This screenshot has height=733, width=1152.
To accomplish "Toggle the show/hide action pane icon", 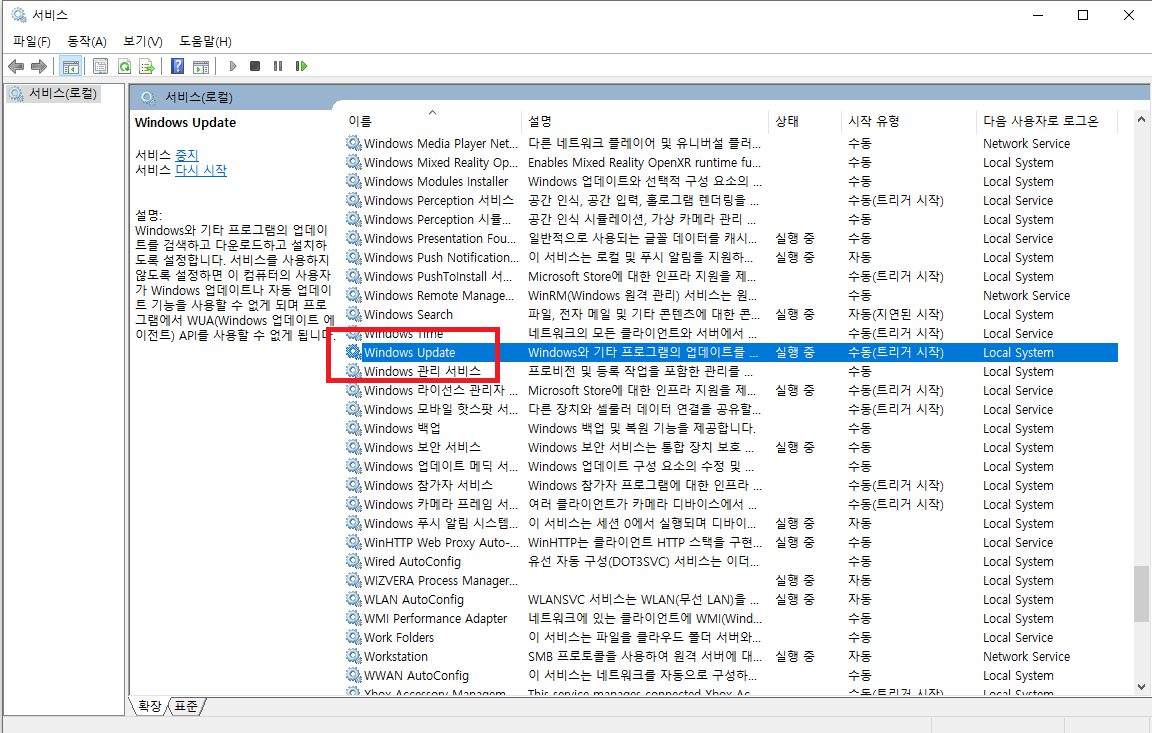I will click(x=201, y=66).
